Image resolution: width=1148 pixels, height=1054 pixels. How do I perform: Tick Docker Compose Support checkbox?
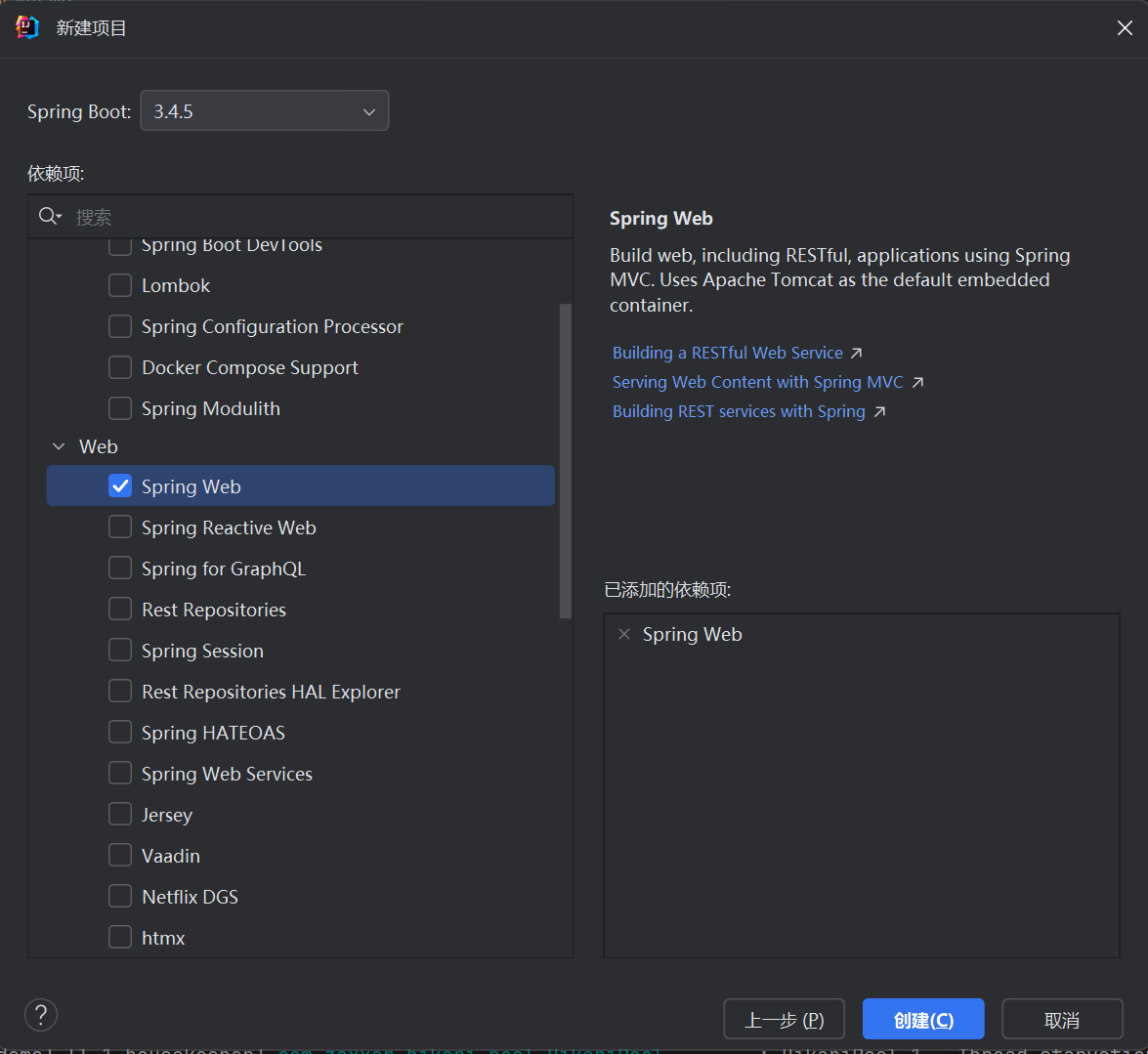click(x=120, y=366)
